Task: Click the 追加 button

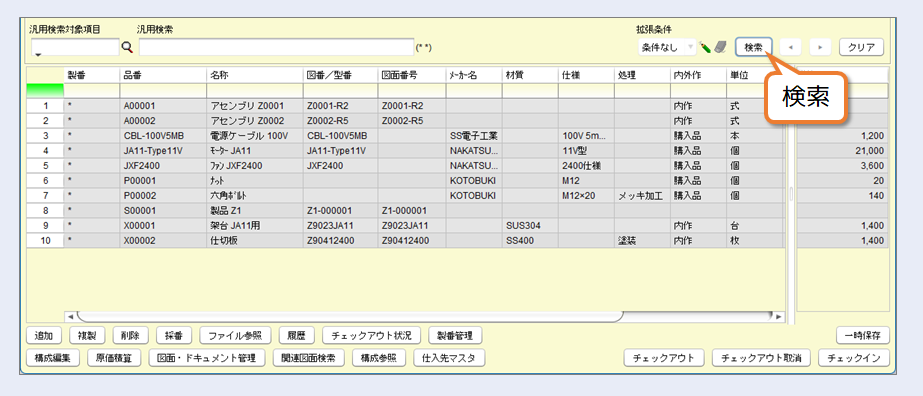Action: [44, 335]
